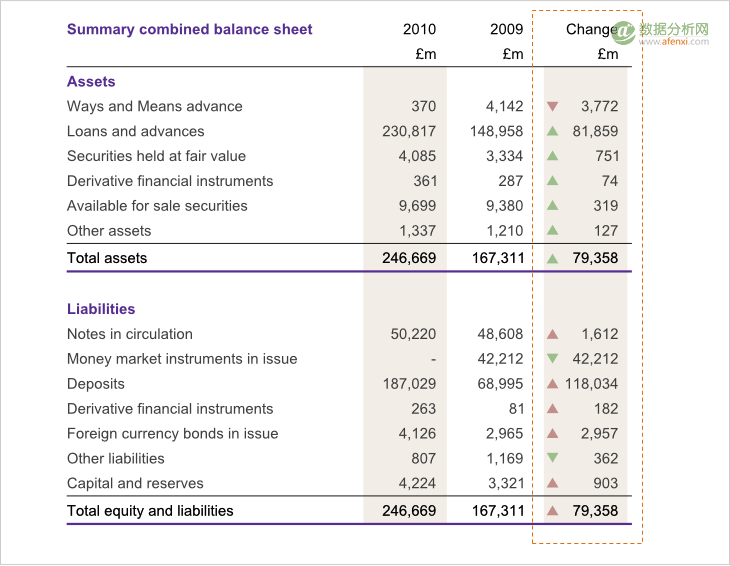Select the 'Capital and reserves' label
The image size is (730, 566).
135,483
